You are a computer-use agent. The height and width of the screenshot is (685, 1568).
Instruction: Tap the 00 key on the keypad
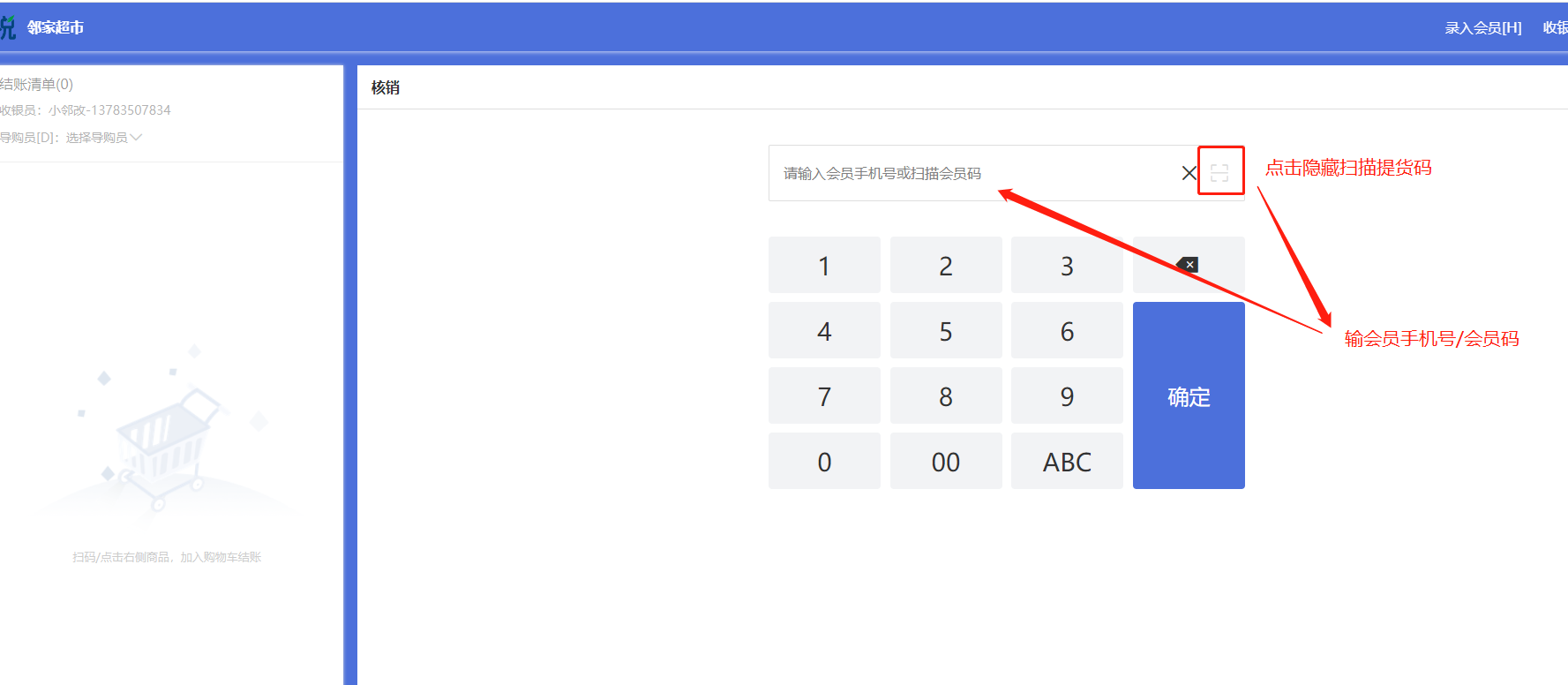tap(946, 461)
